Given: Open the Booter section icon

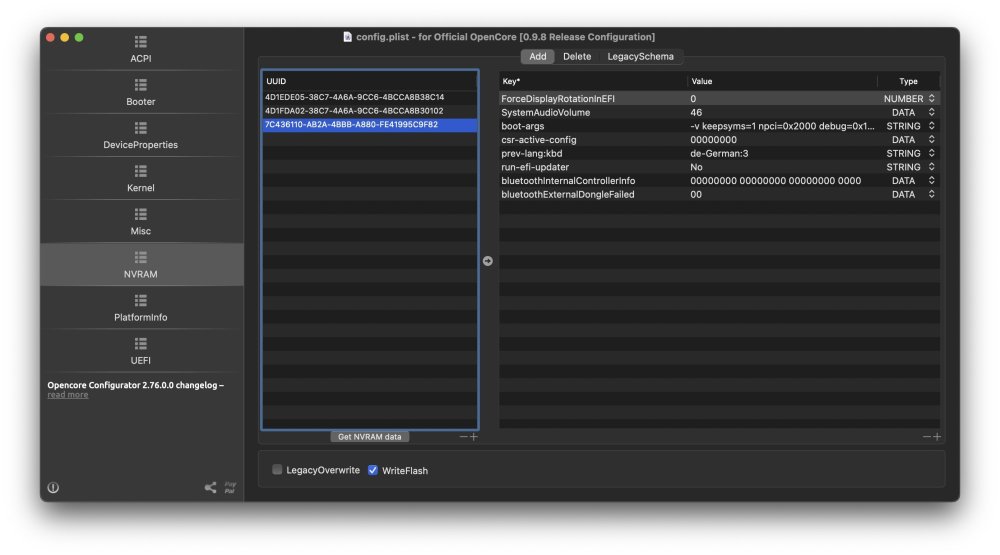Looking at the screenshot, I should click(140, 85).
